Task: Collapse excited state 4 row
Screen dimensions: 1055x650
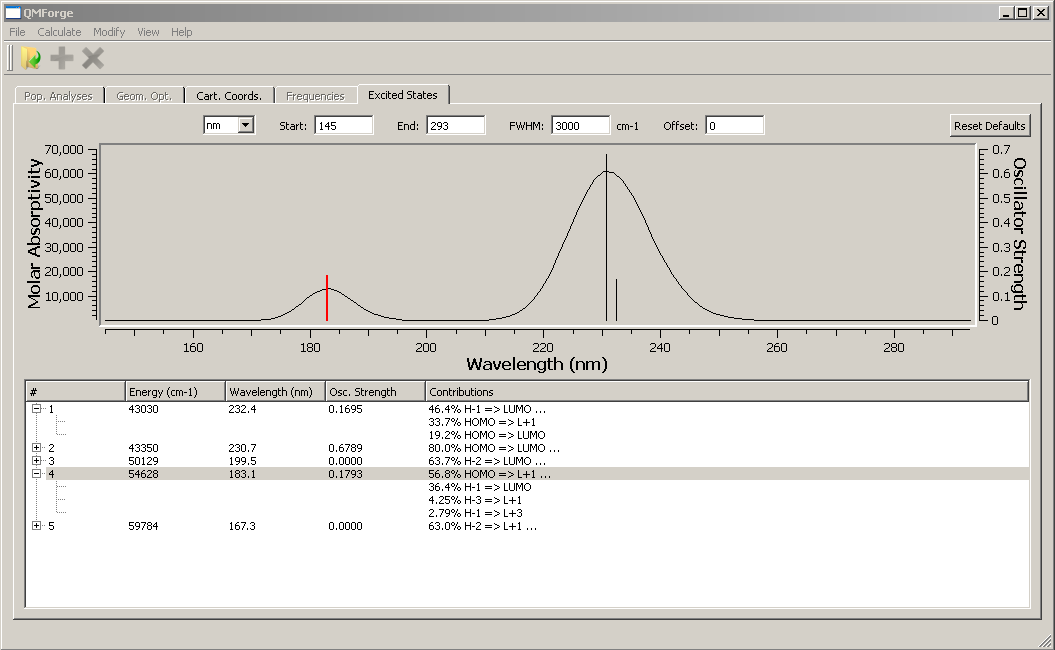Action: click(x=37, y=474)
